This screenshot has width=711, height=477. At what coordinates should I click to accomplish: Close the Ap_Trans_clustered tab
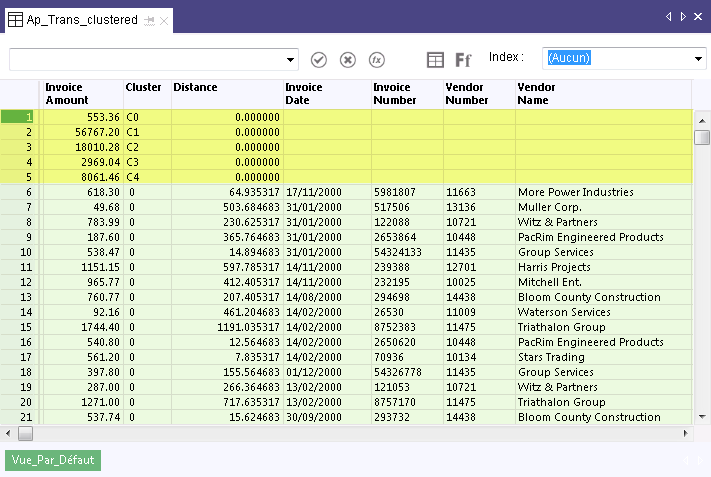click(165, 20)
